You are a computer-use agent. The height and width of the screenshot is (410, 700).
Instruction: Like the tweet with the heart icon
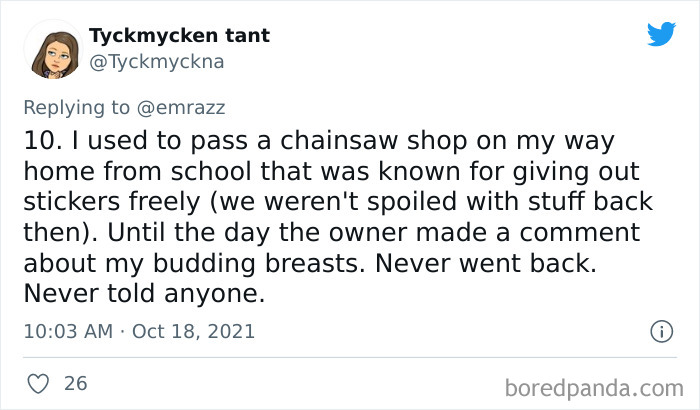[x=37, y=383]
